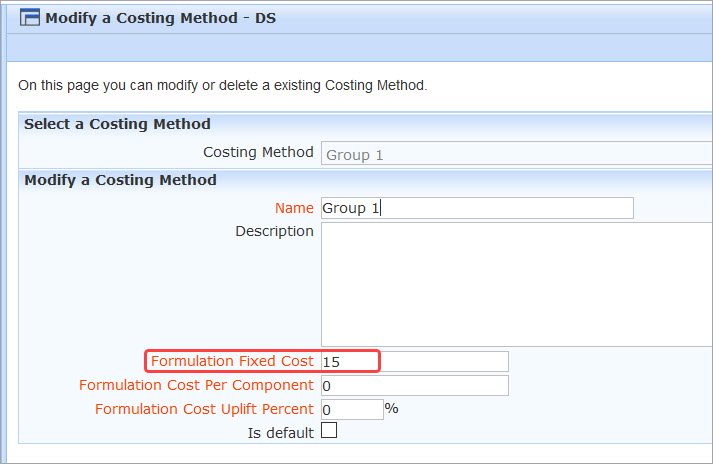Screen dimensions: 713x464
Task: Click the Formulation Cost Uplift Percent field
Action: coord(352,409)
